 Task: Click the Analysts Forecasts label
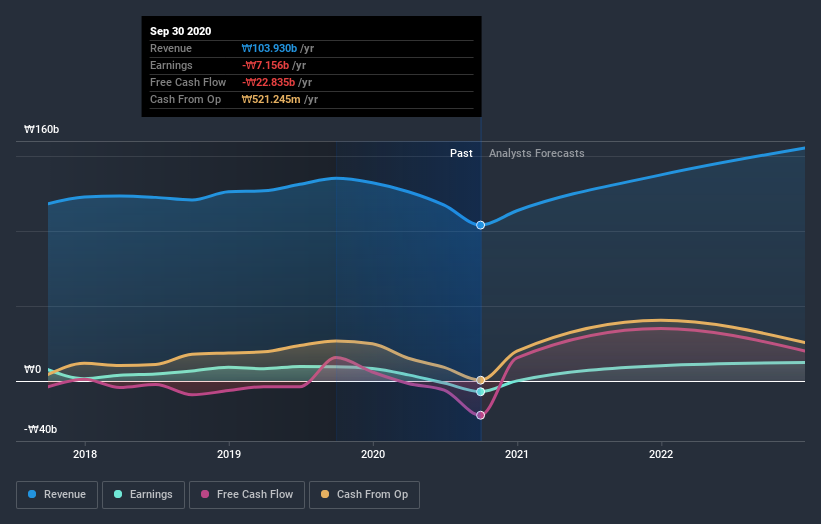pyautogui.click(x=537, y=153)
